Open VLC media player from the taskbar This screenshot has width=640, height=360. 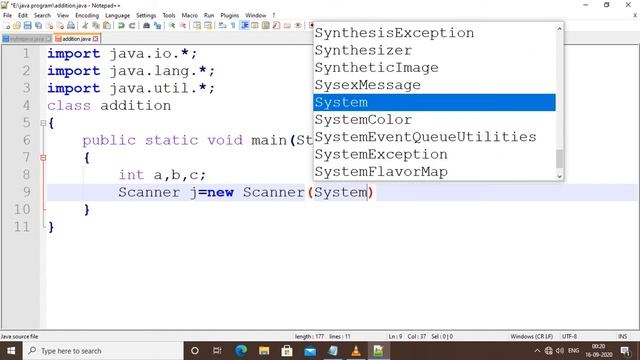point(356,351)
